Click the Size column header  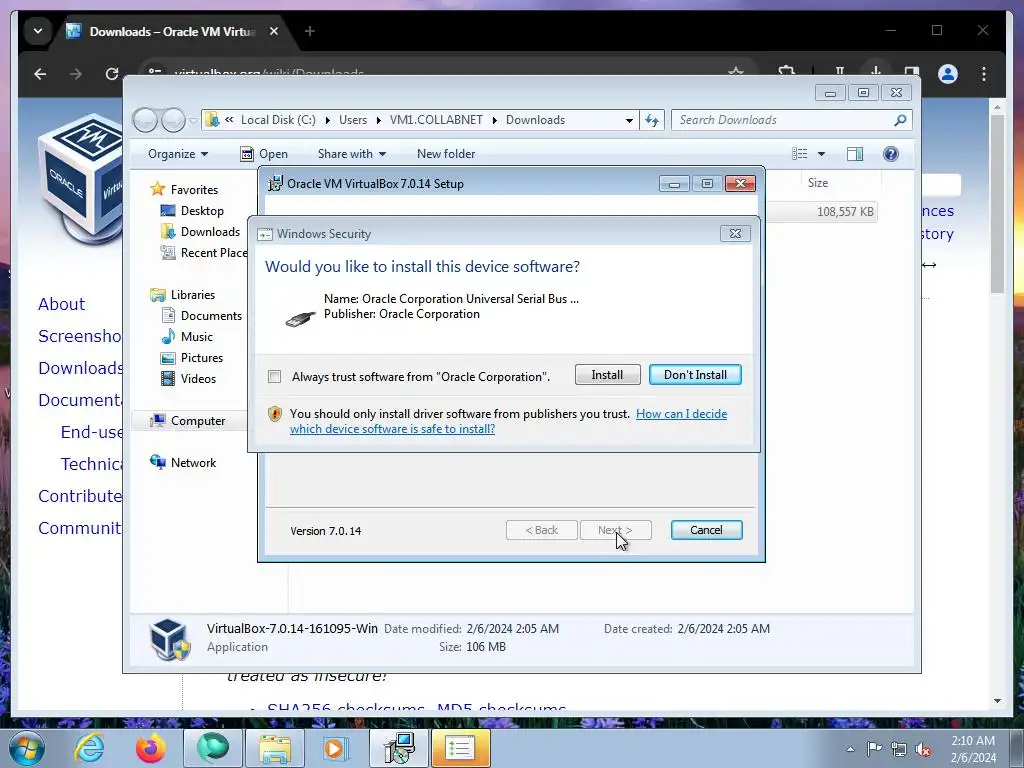click(x=818, y=183)
